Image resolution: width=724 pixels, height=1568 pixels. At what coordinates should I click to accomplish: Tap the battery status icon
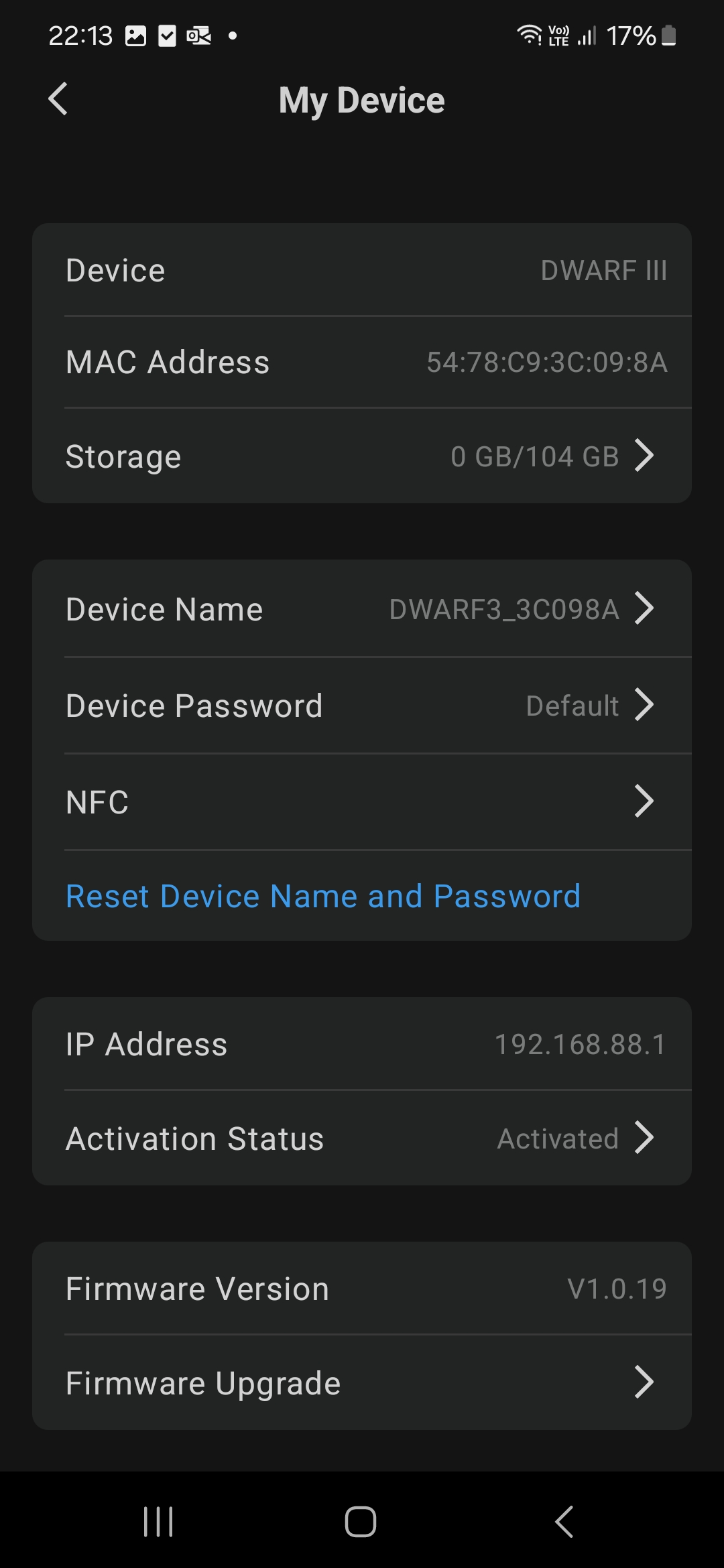click(x=668, y=35)
